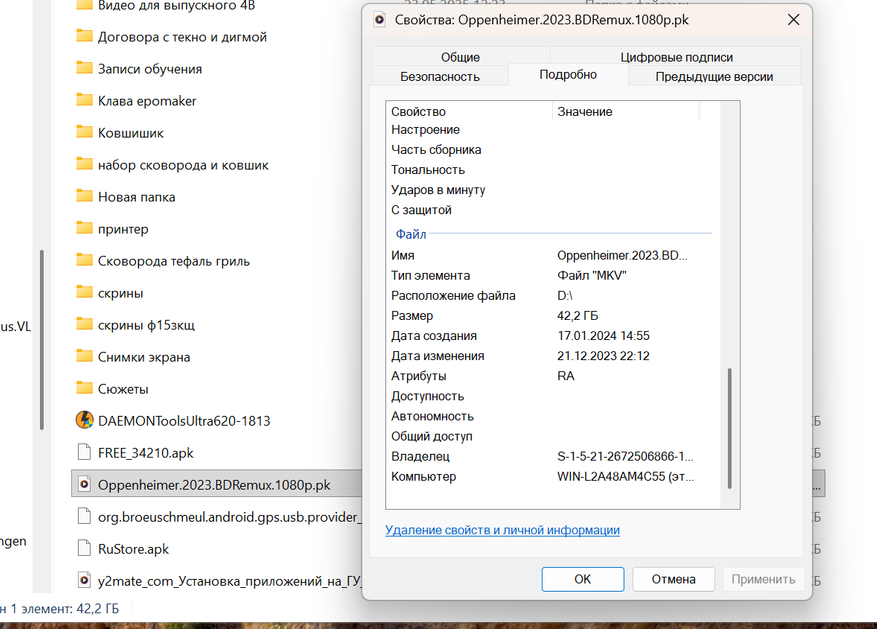Click the Ударов в минуту property row
This screenshot has height=629, width=877.
click(553, 190)
